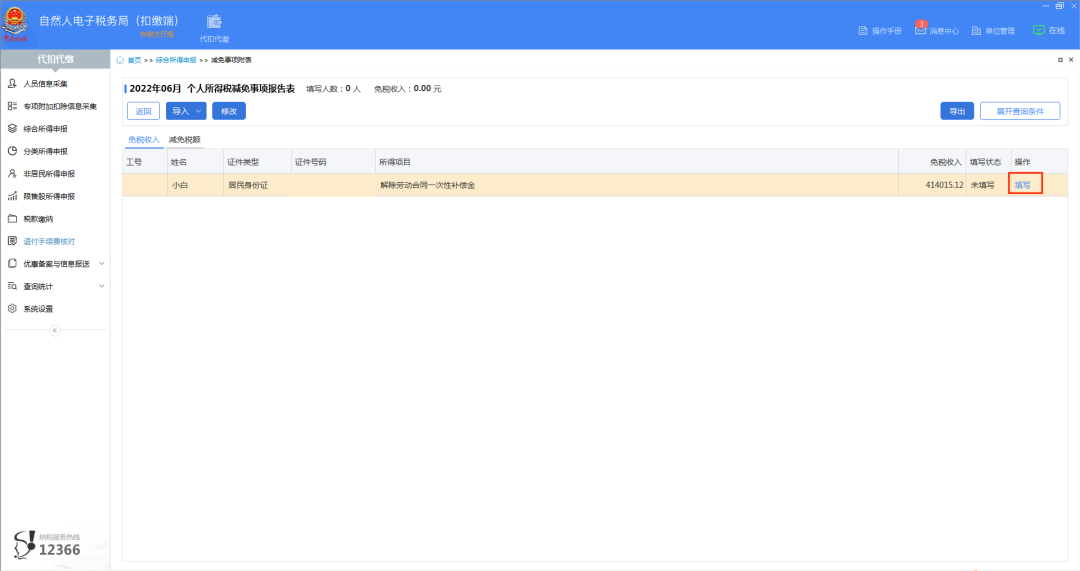
Task: Click the 导出 button
Action: 957,111
